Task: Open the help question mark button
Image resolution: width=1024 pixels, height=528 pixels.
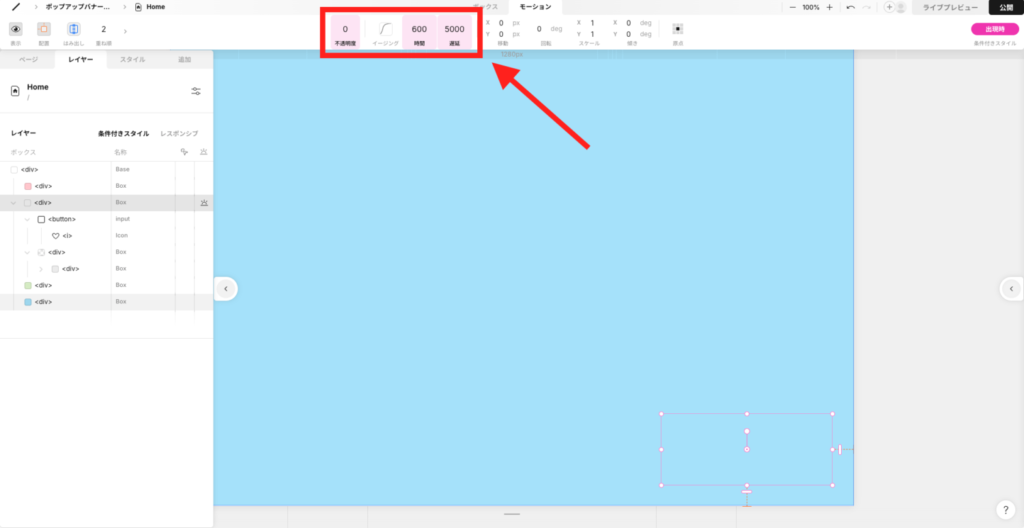Action: (x=1006, y=510)
